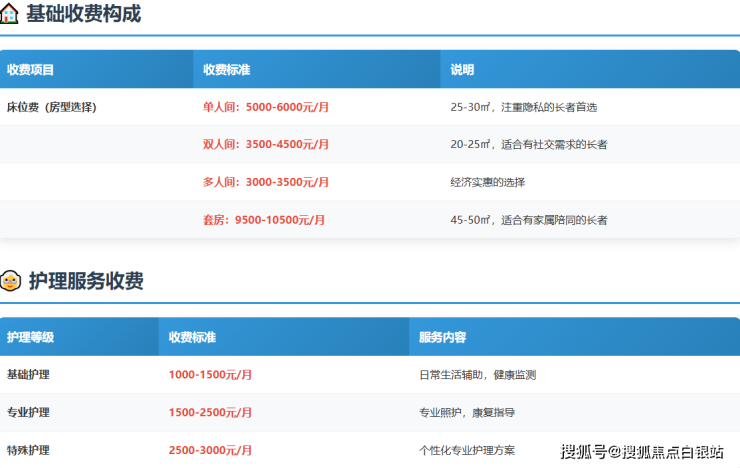Select the 护理服务收费 section heading
The width and height of the screenshot is (740, 468).
pos(85,282)
